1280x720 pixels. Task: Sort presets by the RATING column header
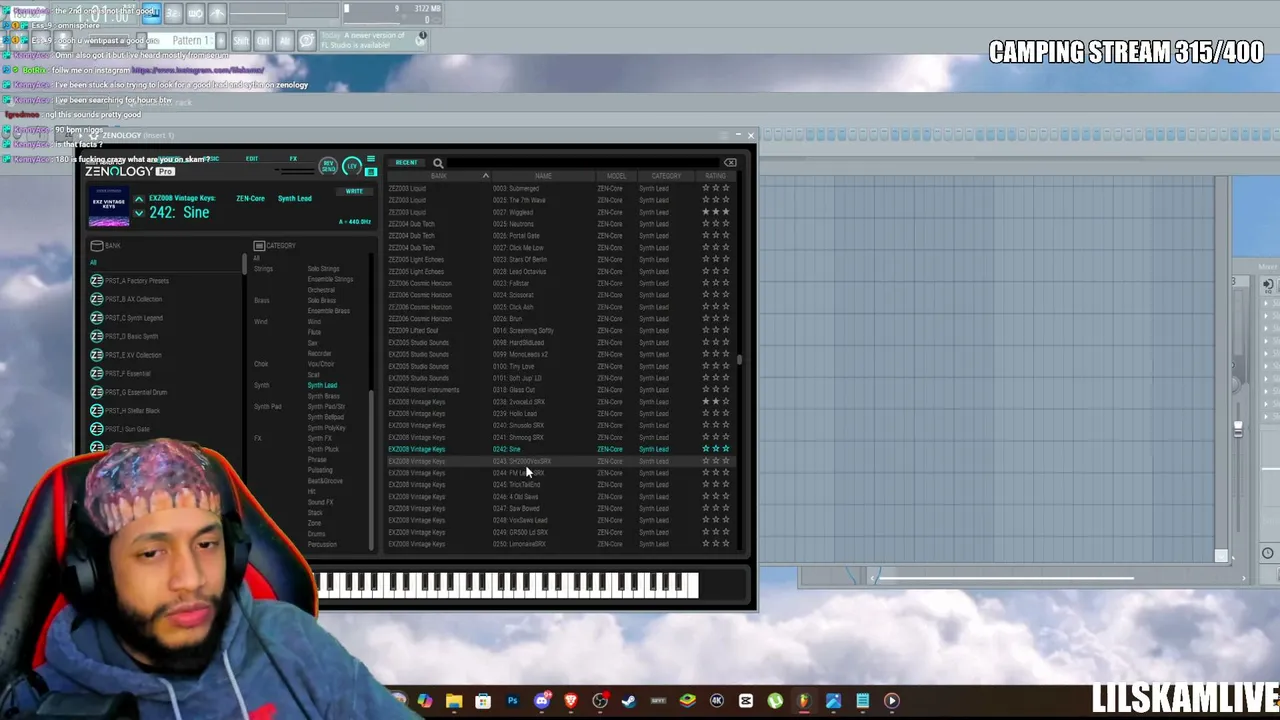click(715, 176)
